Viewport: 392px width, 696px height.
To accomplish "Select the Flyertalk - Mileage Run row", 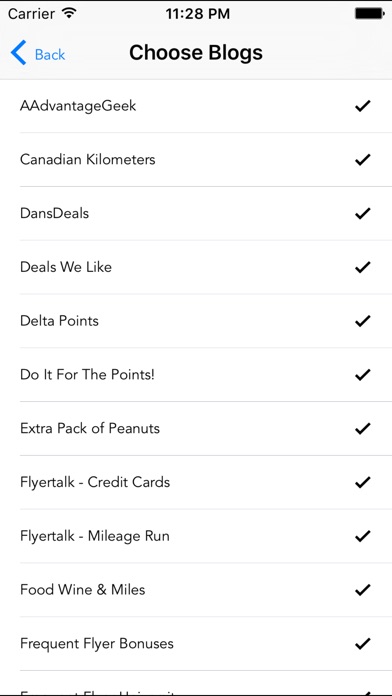I will [x=196, y=536].
